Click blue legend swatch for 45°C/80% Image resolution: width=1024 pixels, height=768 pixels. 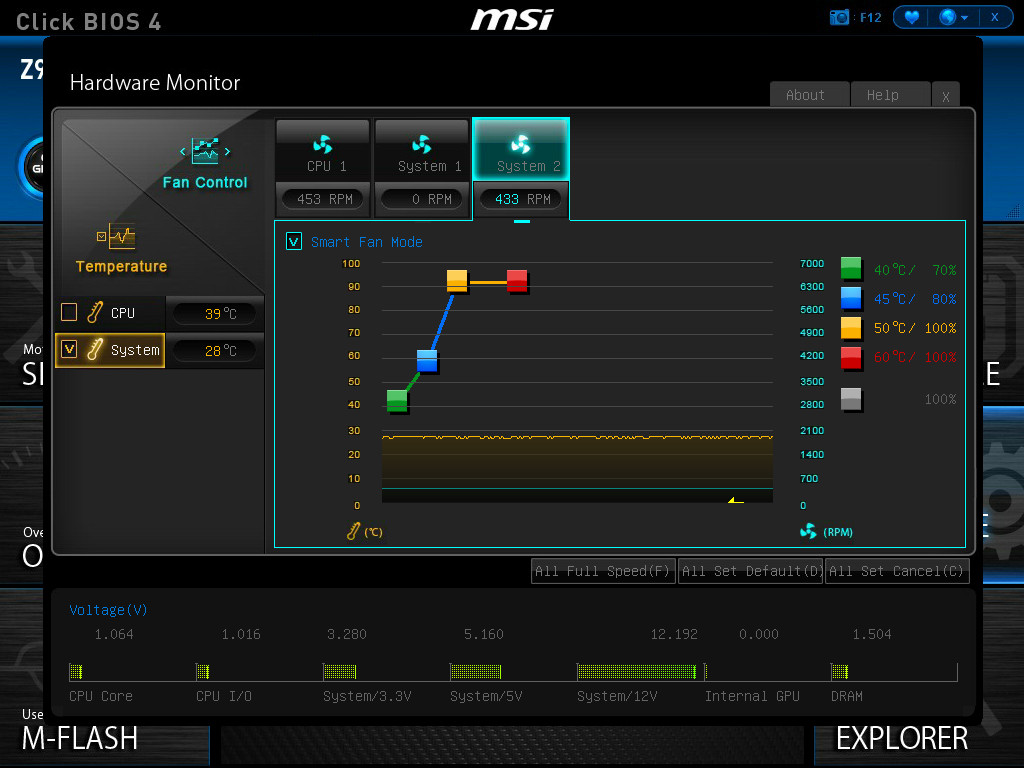[851, 298]
